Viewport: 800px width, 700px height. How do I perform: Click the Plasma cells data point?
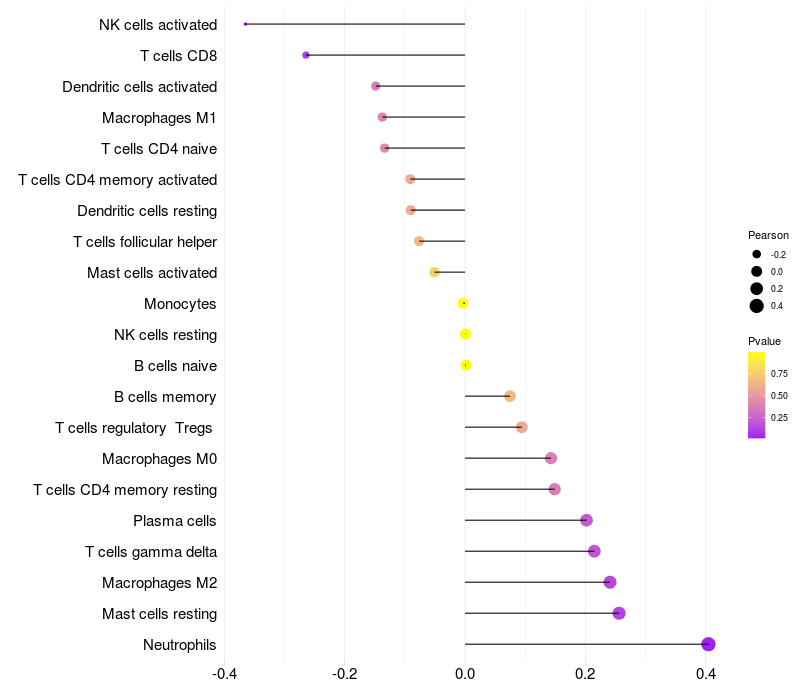[587, 520]
